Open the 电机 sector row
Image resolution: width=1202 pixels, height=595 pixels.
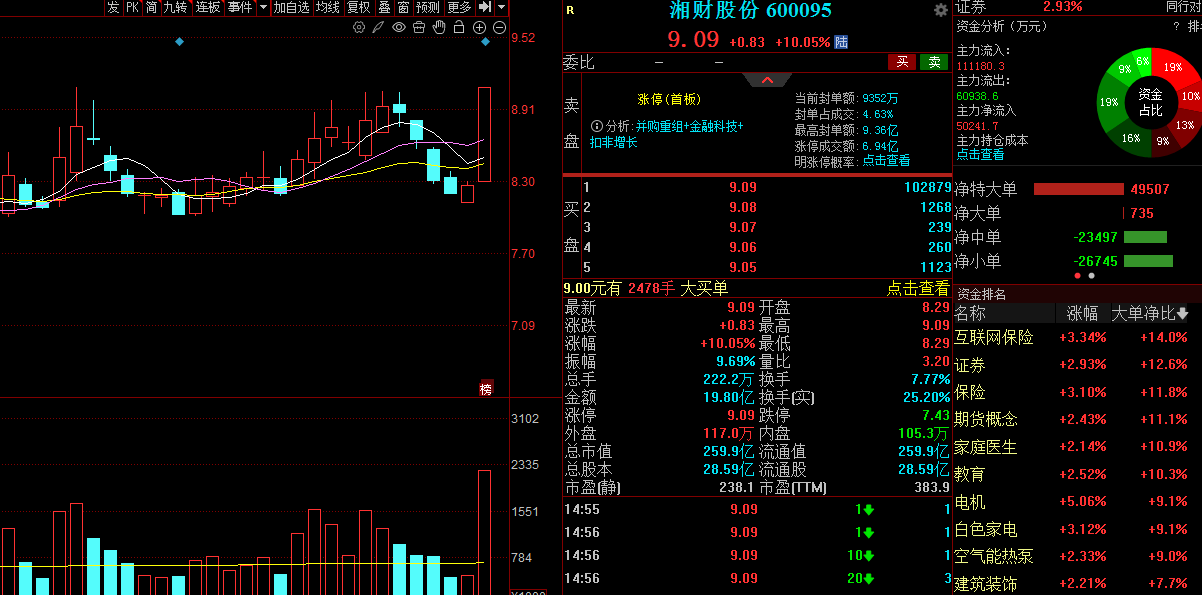click(1077, 502)
